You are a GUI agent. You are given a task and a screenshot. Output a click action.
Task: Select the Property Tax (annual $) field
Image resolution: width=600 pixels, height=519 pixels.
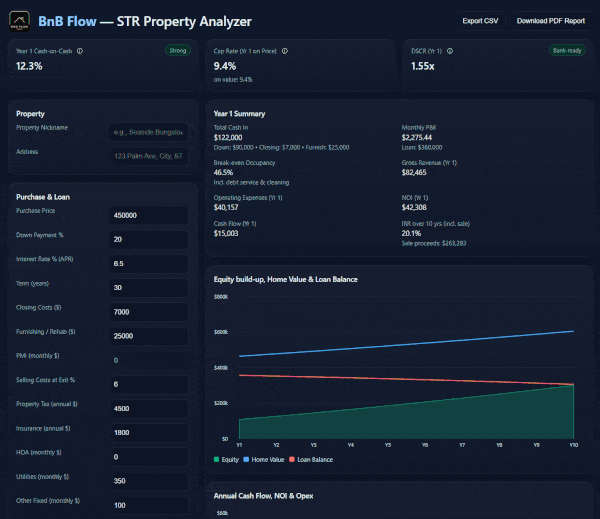[x=148, y=409]
